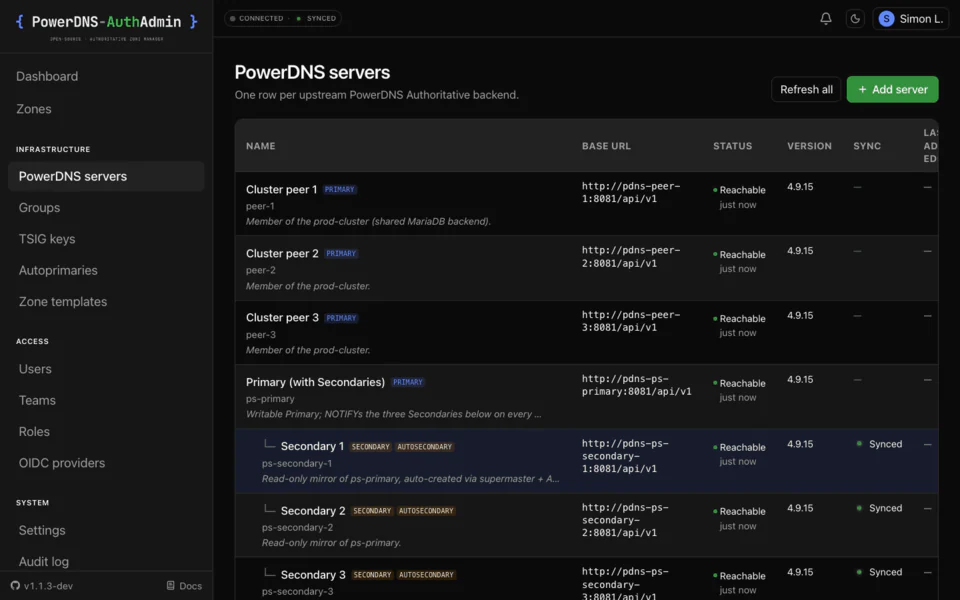The image size is (960, 600).
Task: Click the GitHub icon beside v1.1.3-dev
Action: click(x=15, y=585)
